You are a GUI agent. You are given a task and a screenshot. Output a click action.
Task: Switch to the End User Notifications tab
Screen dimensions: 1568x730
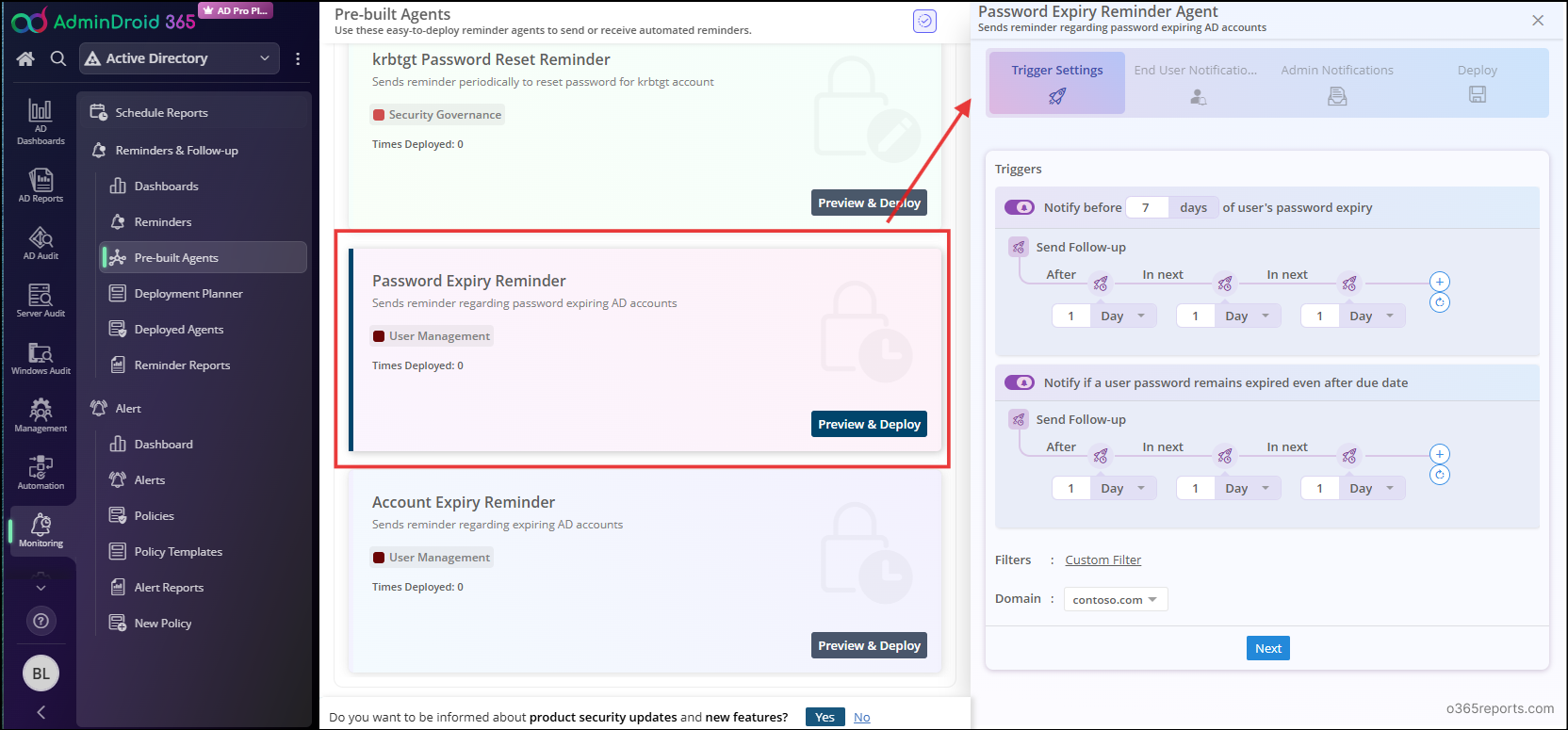1196,83
